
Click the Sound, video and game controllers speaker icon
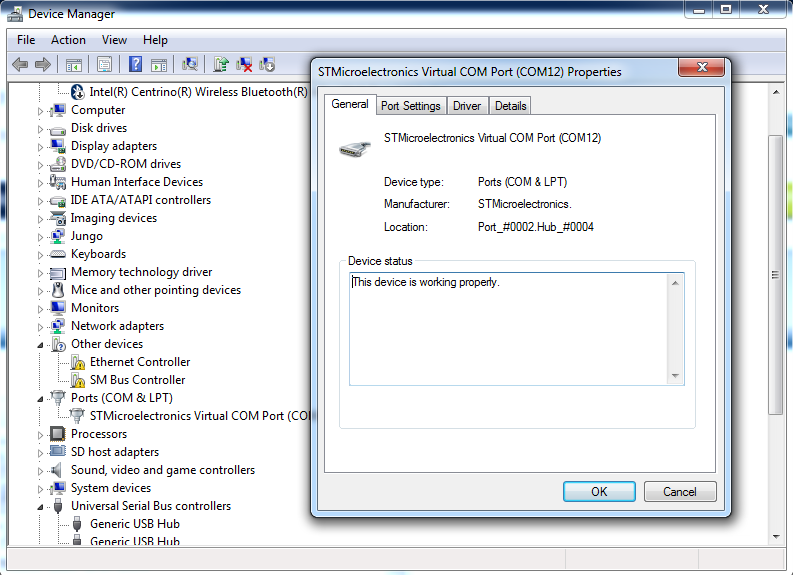click(x=56, y=470)
